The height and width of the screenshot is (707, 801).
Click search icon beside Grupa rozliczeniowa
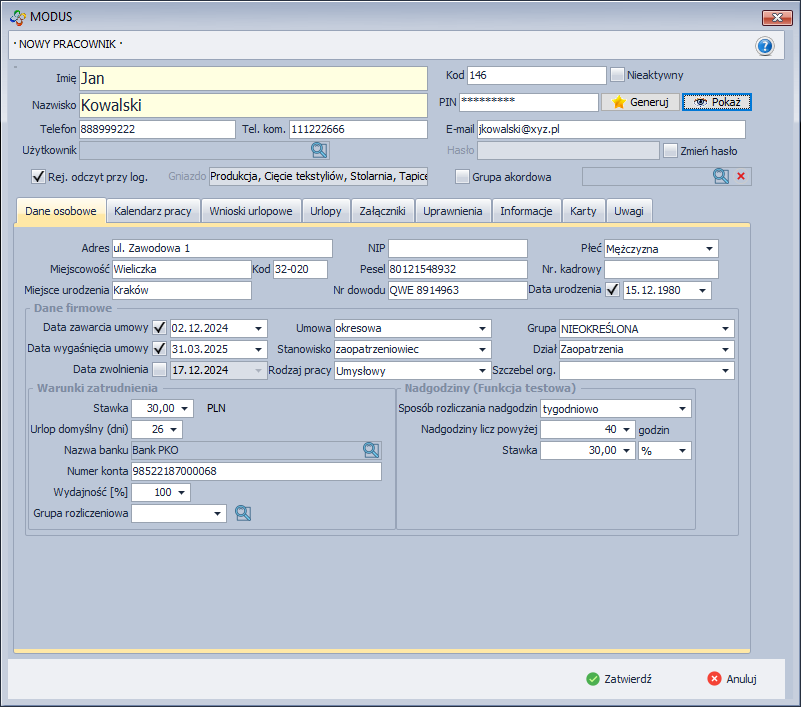[243, 513]
